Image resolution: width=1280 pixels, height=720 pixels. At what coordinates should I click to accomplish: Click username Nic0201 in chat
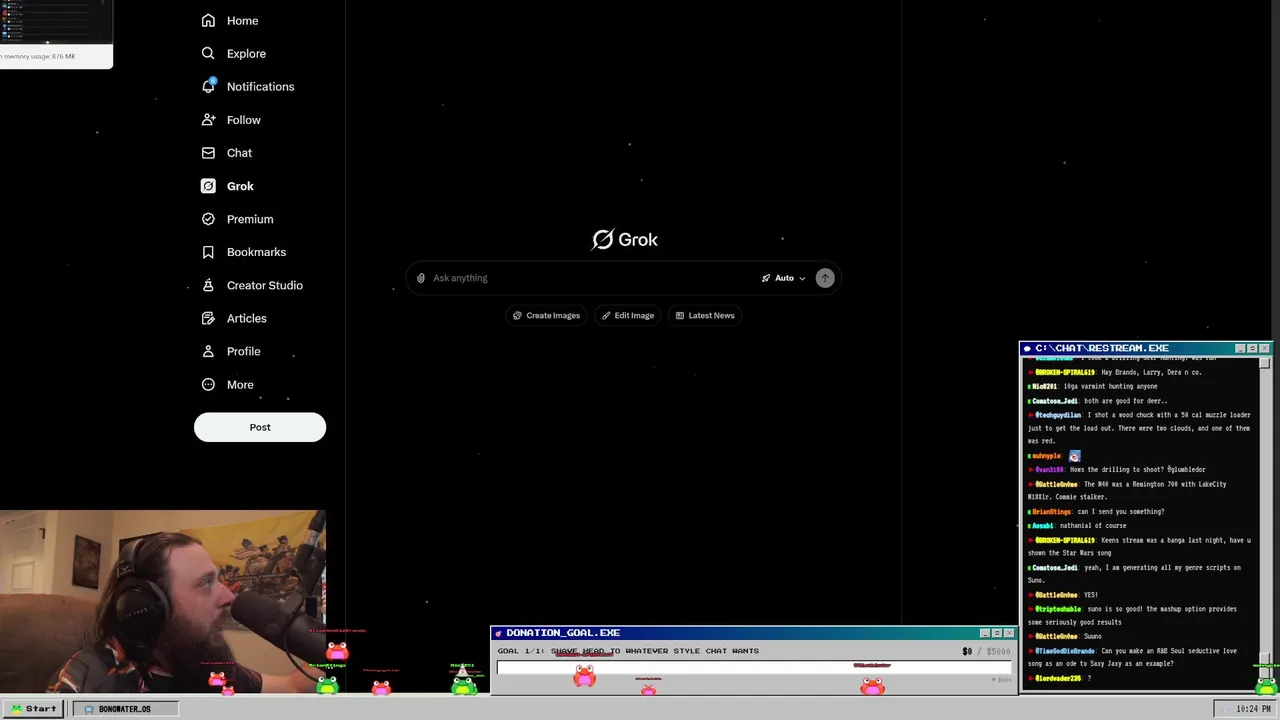[1044, 386]
